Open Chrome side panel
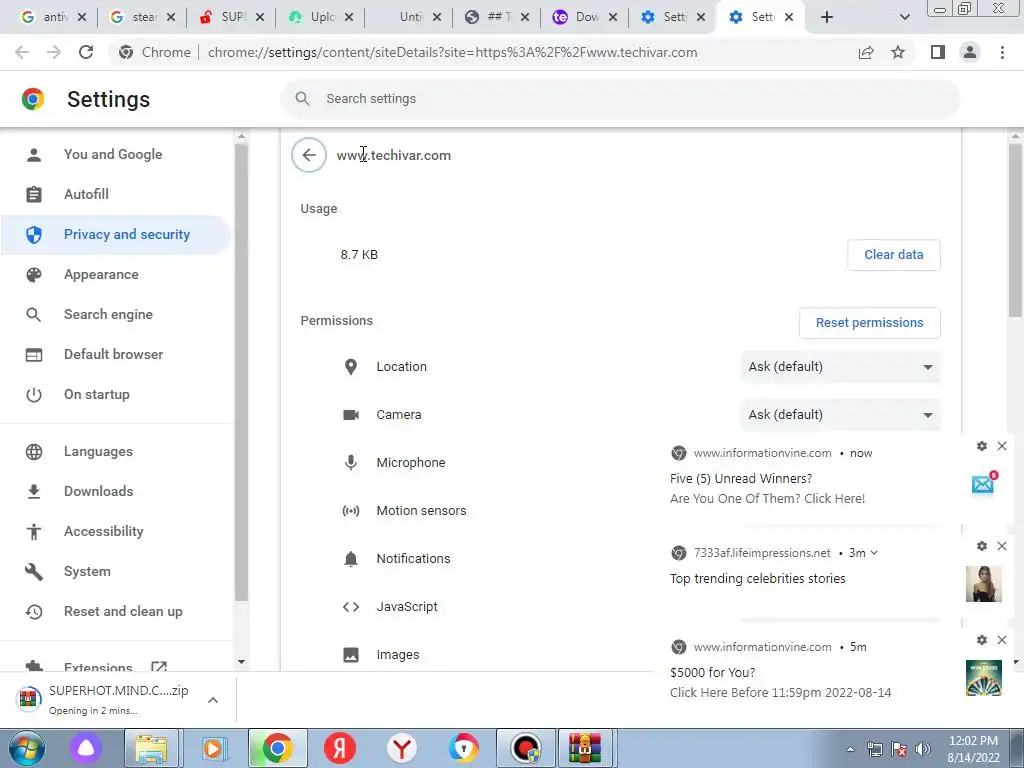Image resolution: width=1024 pixels, height=768 pixels. [x=938, y=52]
